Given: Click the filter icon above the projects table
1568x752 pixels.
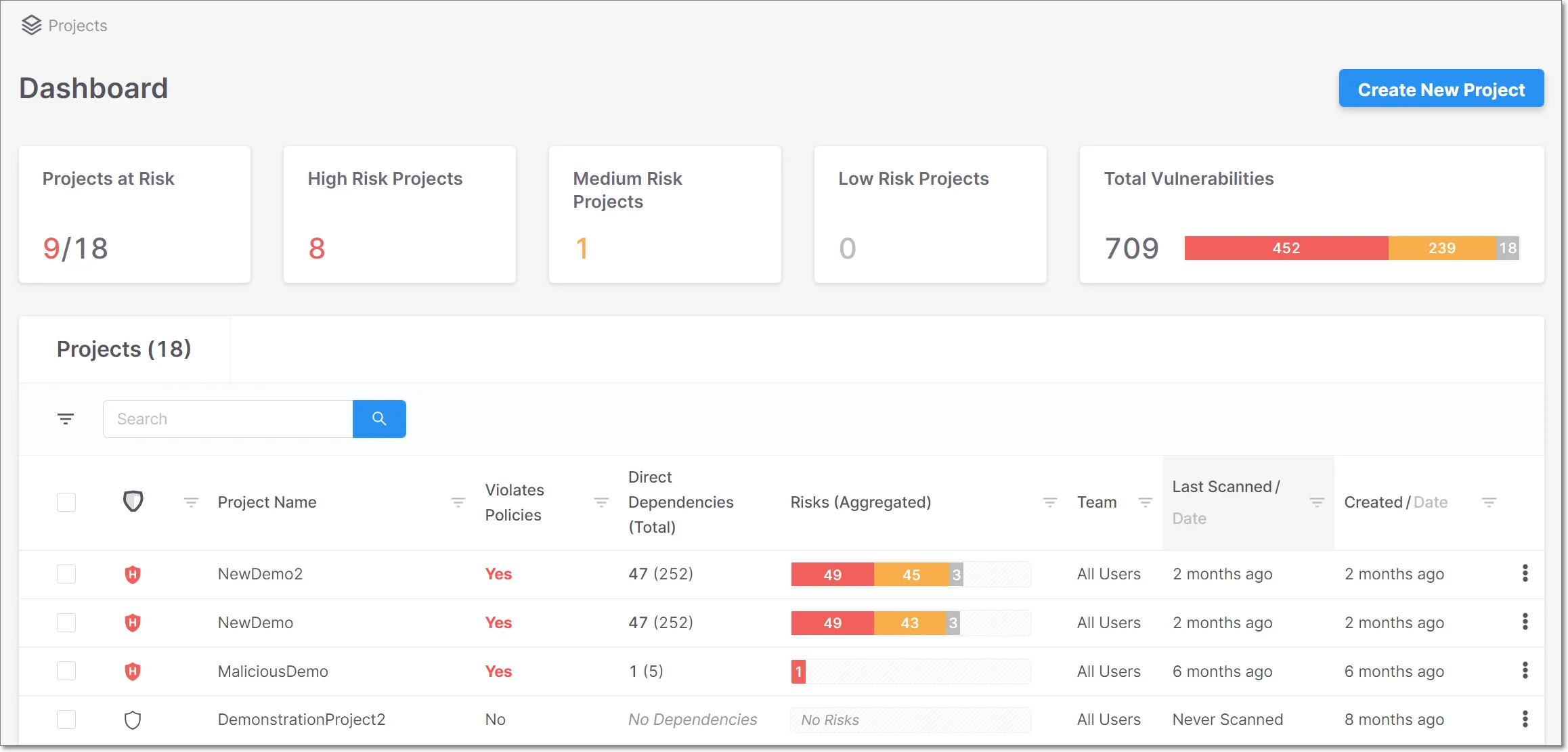Looking at the screenshot, I should pos(66,418).
